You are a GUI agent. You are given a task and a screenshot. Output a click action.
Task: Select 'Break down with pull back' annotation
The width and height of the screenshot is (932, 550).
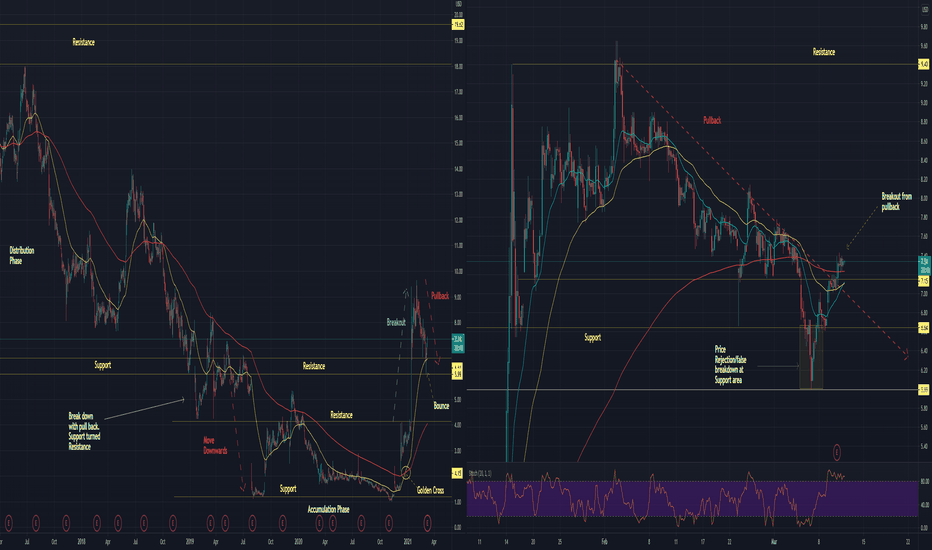click(84, 431)
